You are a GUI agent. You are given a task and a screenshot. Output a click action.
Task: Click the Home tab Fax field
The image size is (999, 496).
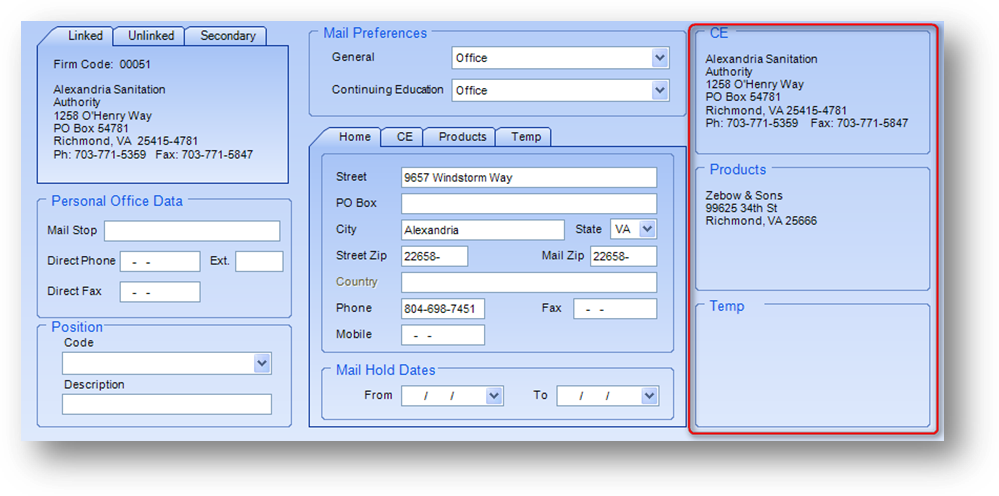tap(615, 309)
